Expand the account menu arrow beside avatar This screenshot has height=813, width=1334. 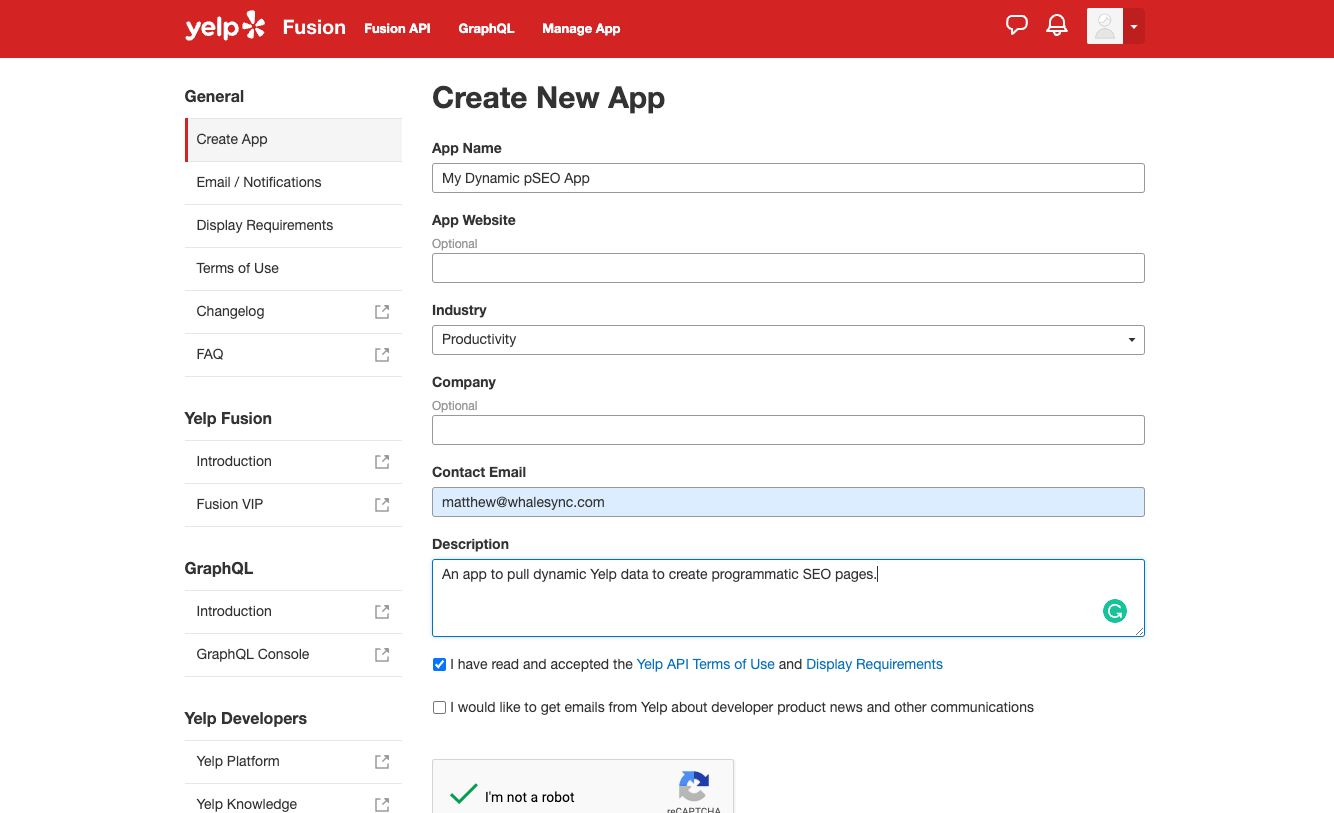click(x=1134, y=27)
